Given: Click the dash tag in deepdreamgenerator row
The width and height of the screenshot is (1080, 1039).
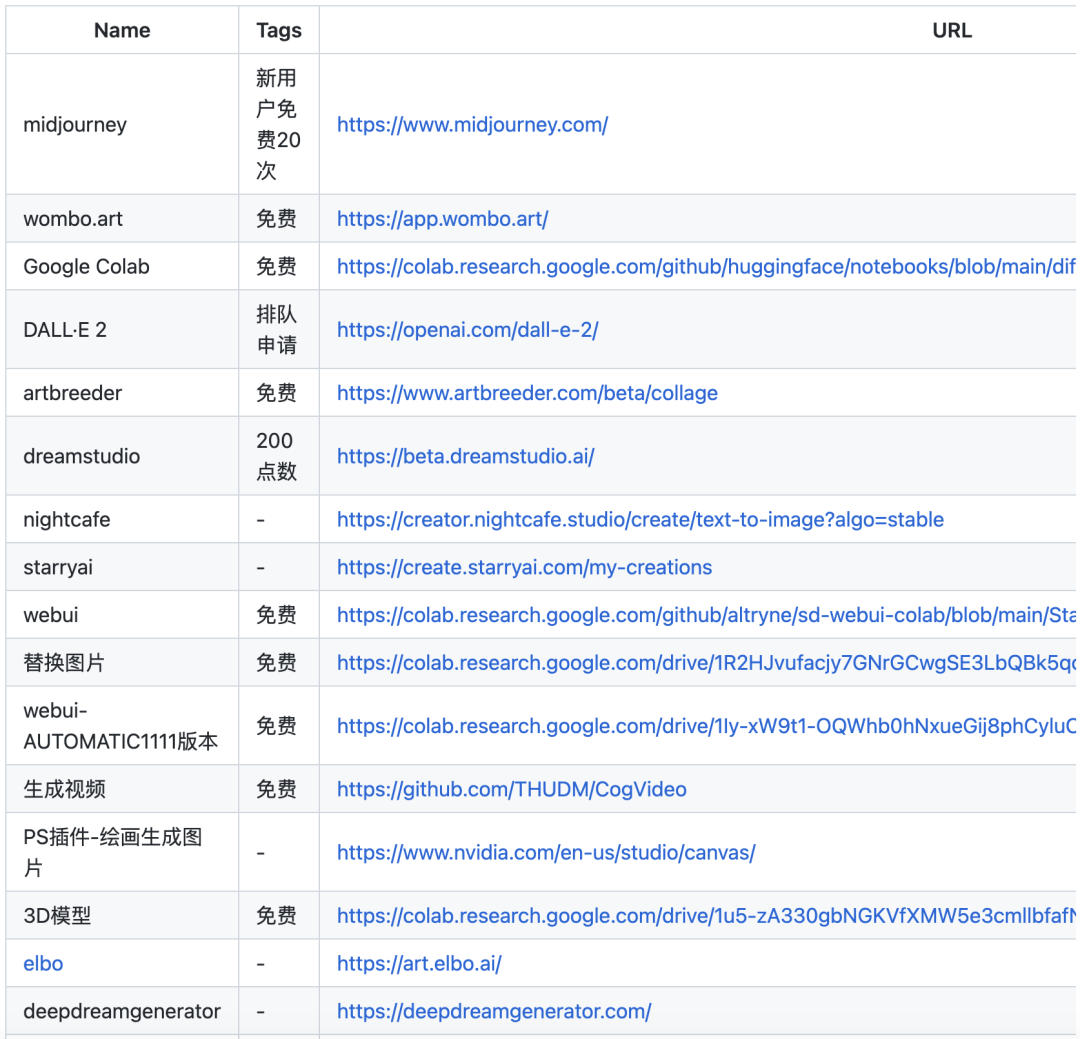Looking at the screenshot, I should click(x=260, y=1011).
